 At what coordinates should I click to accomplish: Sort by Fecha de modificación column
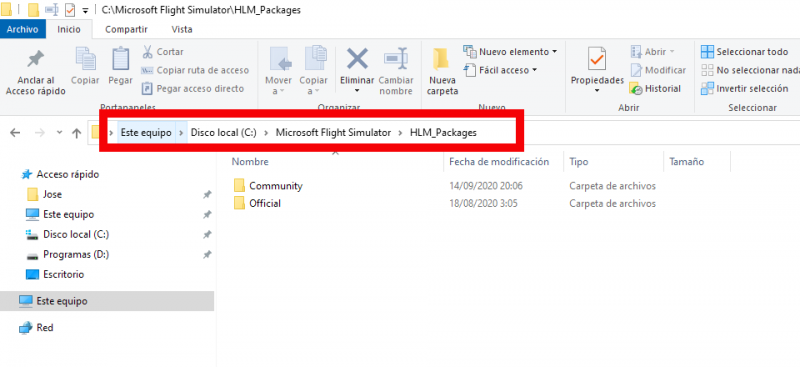click(499, 162)
